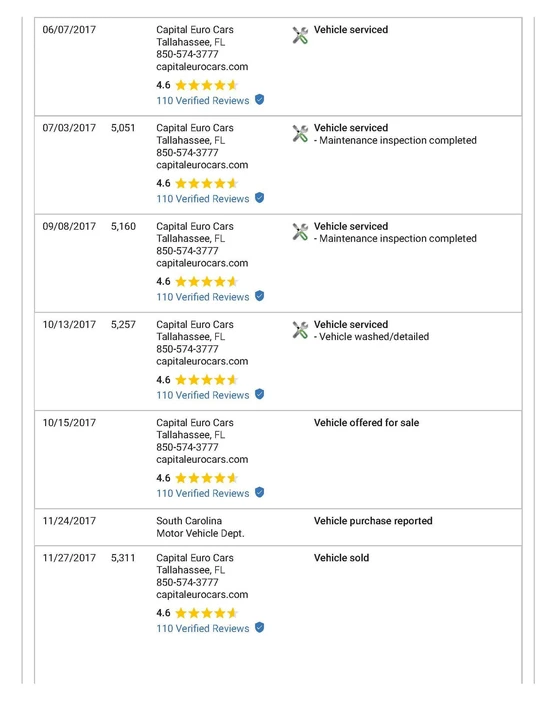Click the service wrench icon for 07/03/2017

(300, 134)
